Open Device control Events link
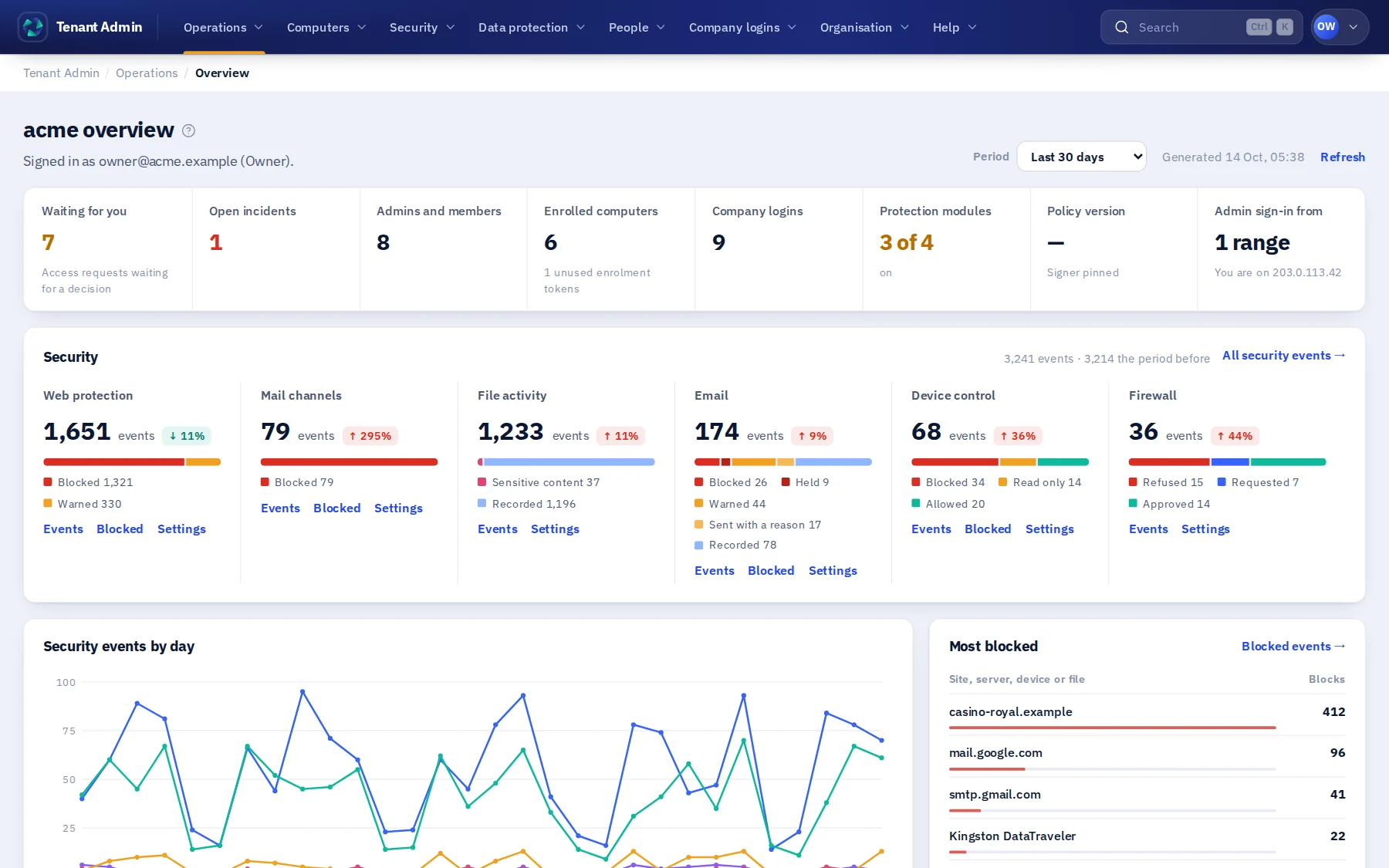This screenshot has width=1389, height=868. [x=931, y=529]
